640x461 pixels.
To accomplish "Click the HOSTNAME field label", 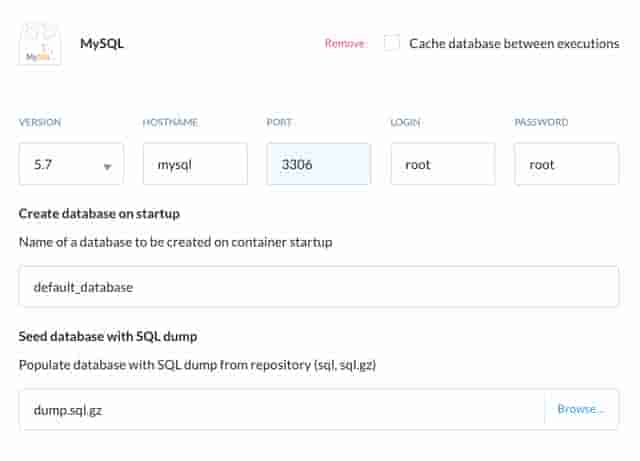I will point(170,122).
